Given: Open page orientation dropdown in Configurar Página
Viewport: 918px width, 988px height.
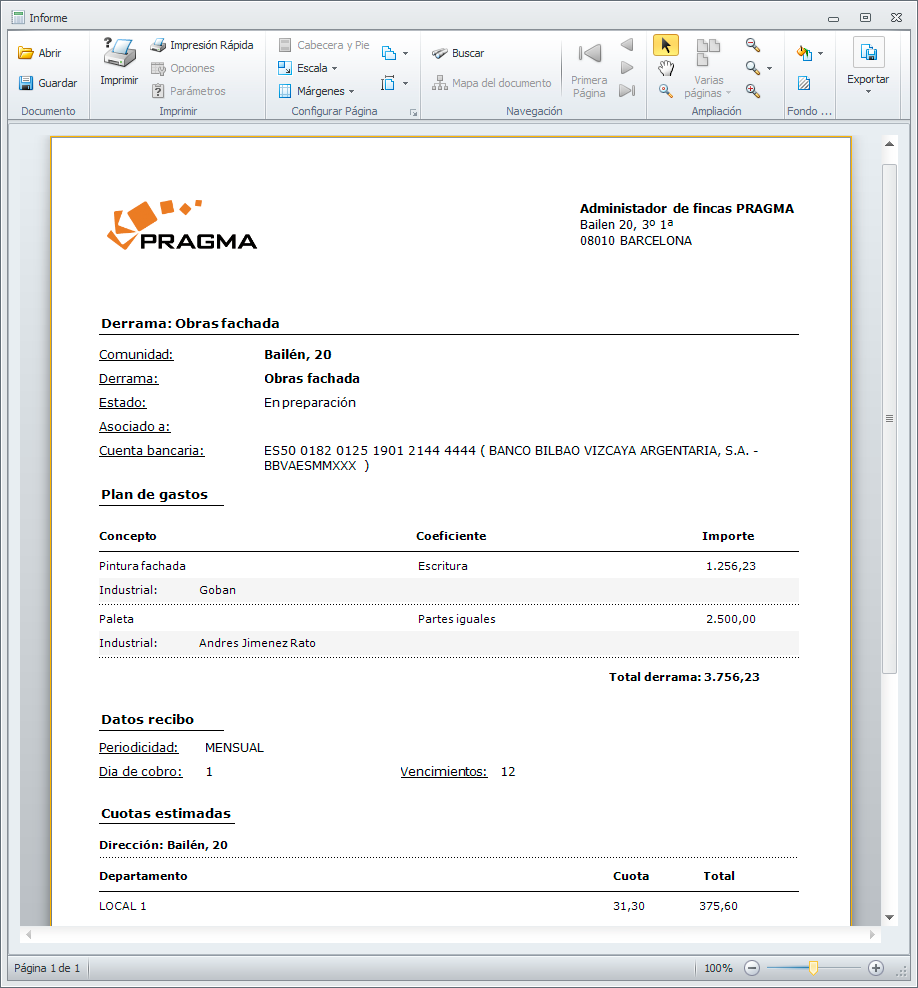Looking at the screenshot, I should (395, 53).
